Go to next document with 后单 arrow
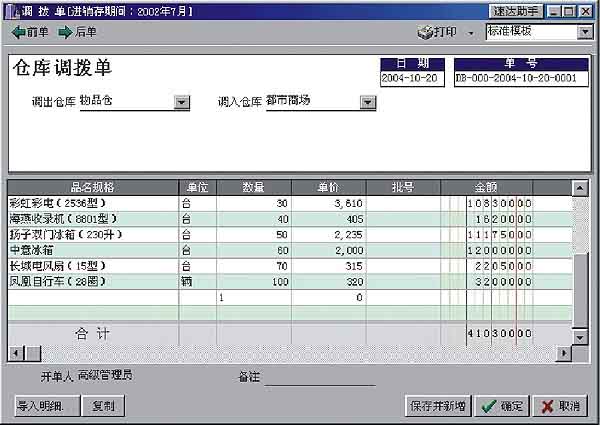 [x=78, y=32]
